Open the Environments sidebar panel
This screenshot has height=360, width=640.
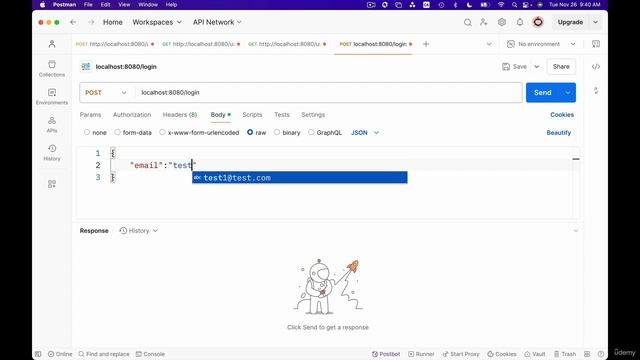tap(52, 96)
